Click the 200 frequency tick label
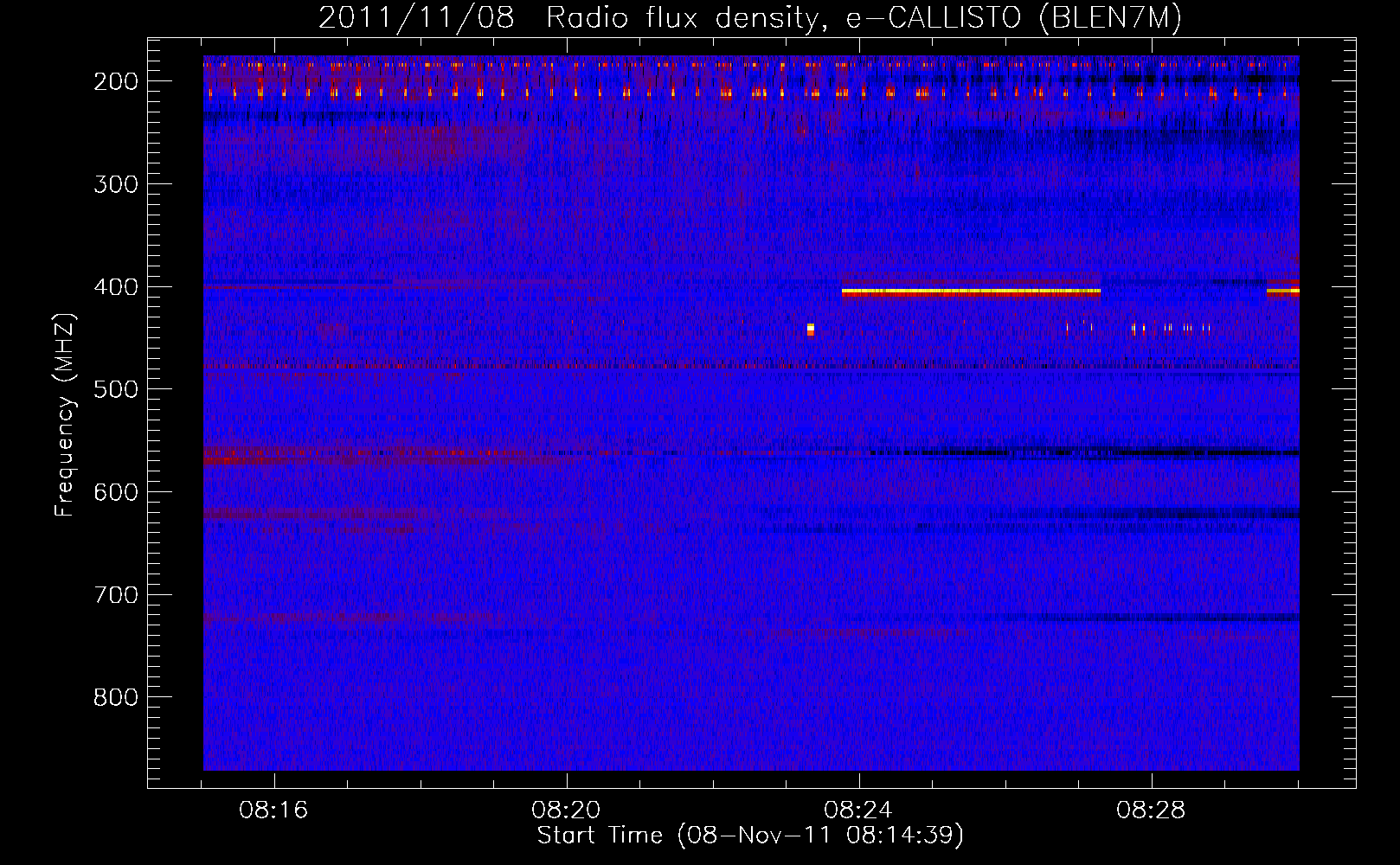1400x865 pixels. (116, 81)
